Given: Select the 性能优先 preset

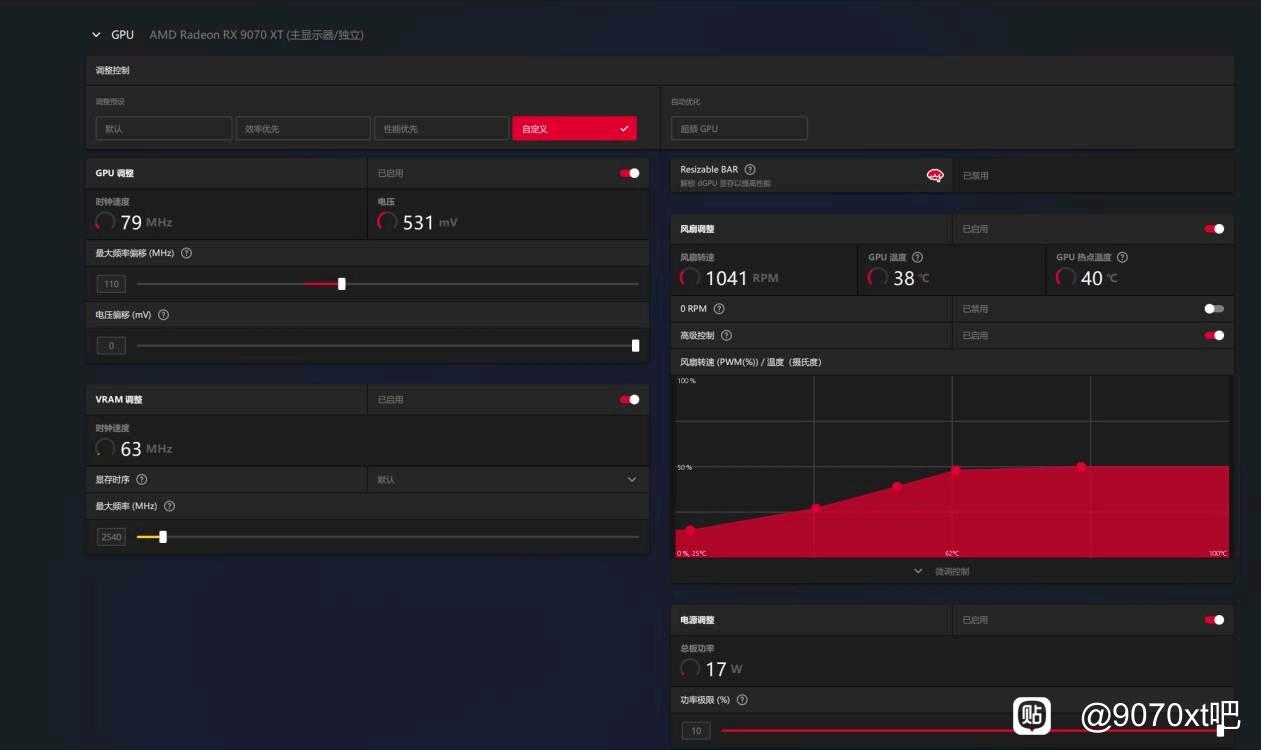Looking at the screenshot, I should click(x=441, y=129).
